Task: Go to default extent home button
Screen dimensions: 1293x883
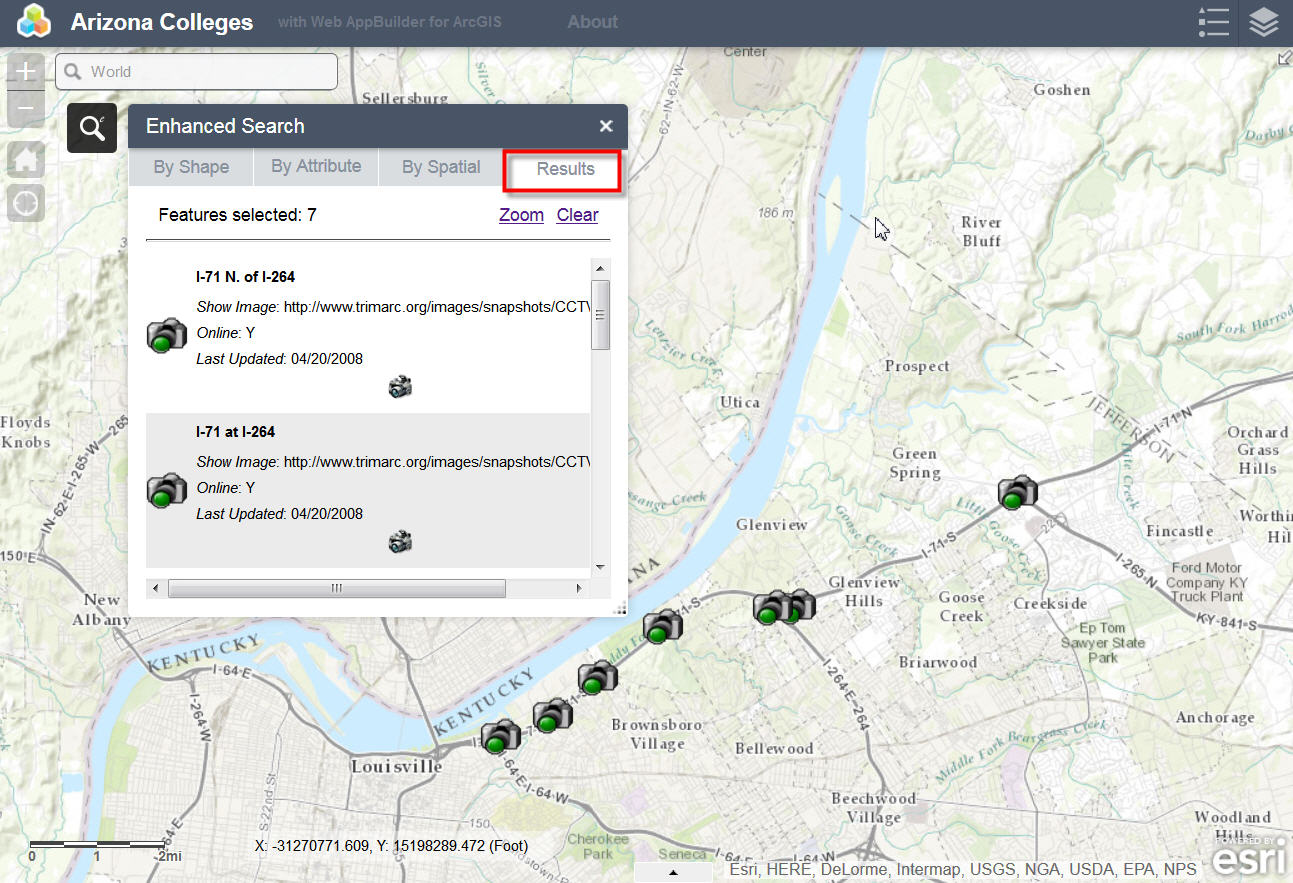Action: point(26,159)
